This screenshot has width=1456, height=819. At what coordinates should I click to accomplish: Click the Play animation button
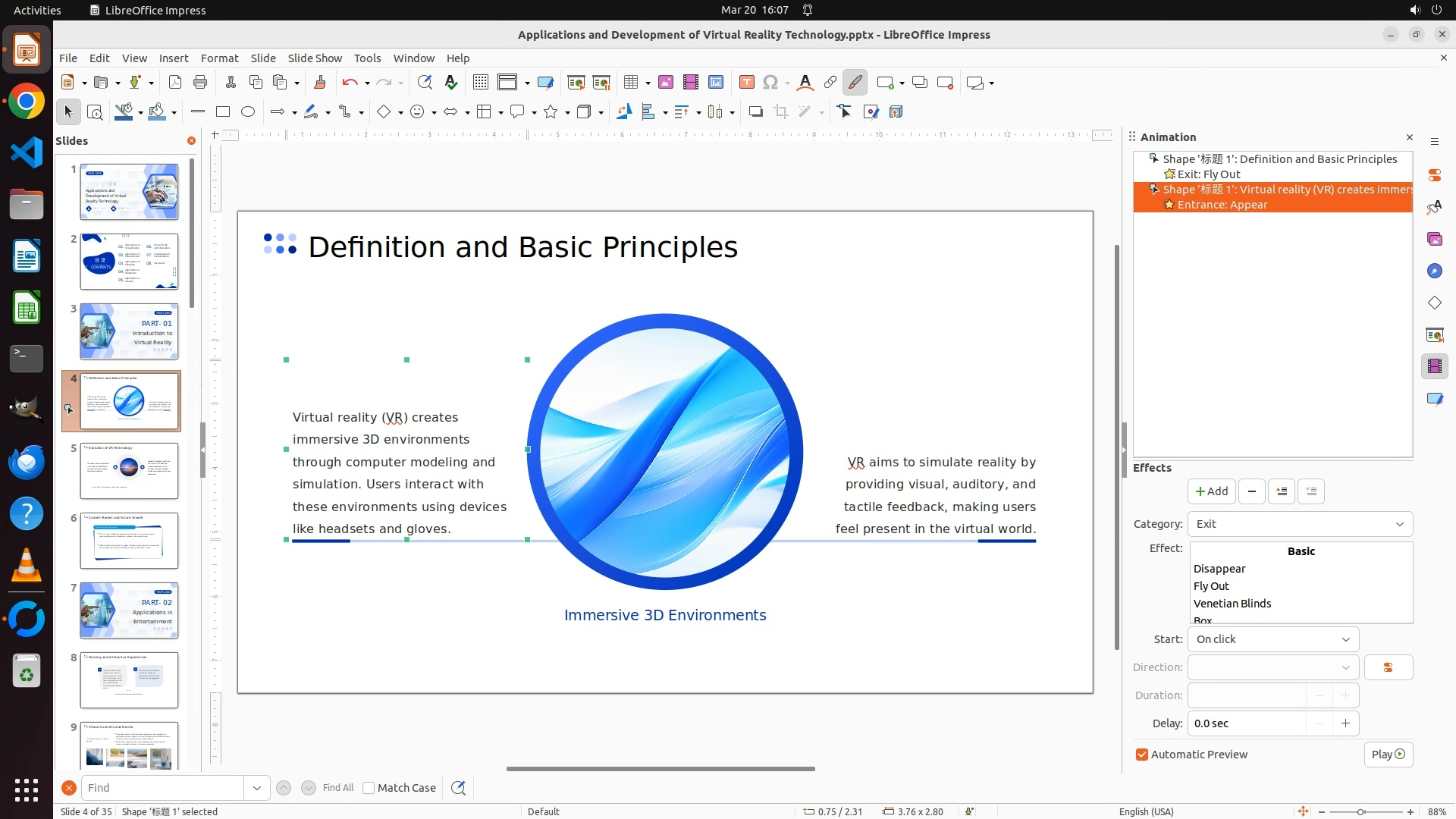1388,755
